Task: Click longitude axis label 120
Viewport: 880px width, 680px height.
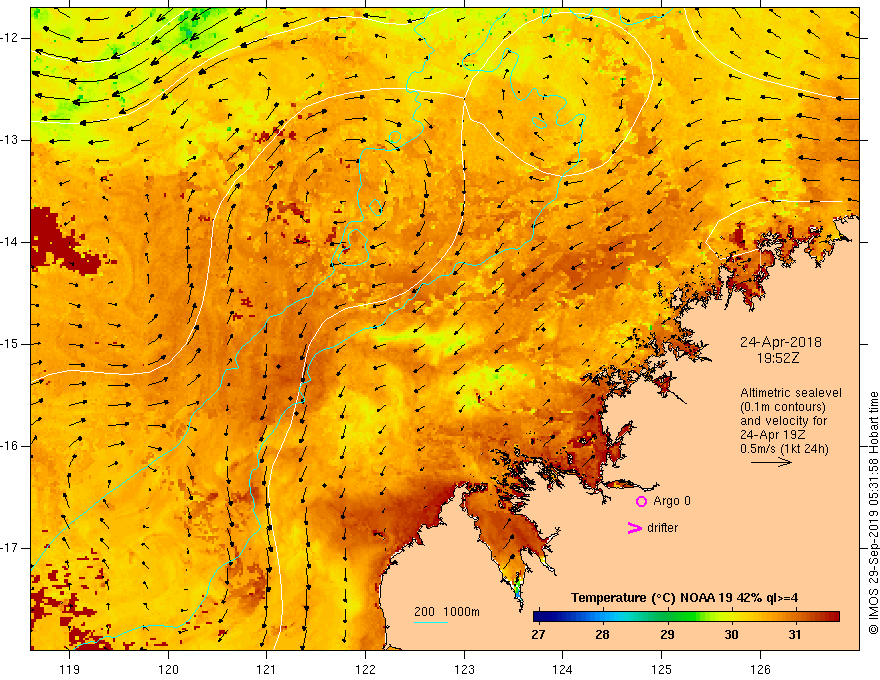Action: pos(168,669)
